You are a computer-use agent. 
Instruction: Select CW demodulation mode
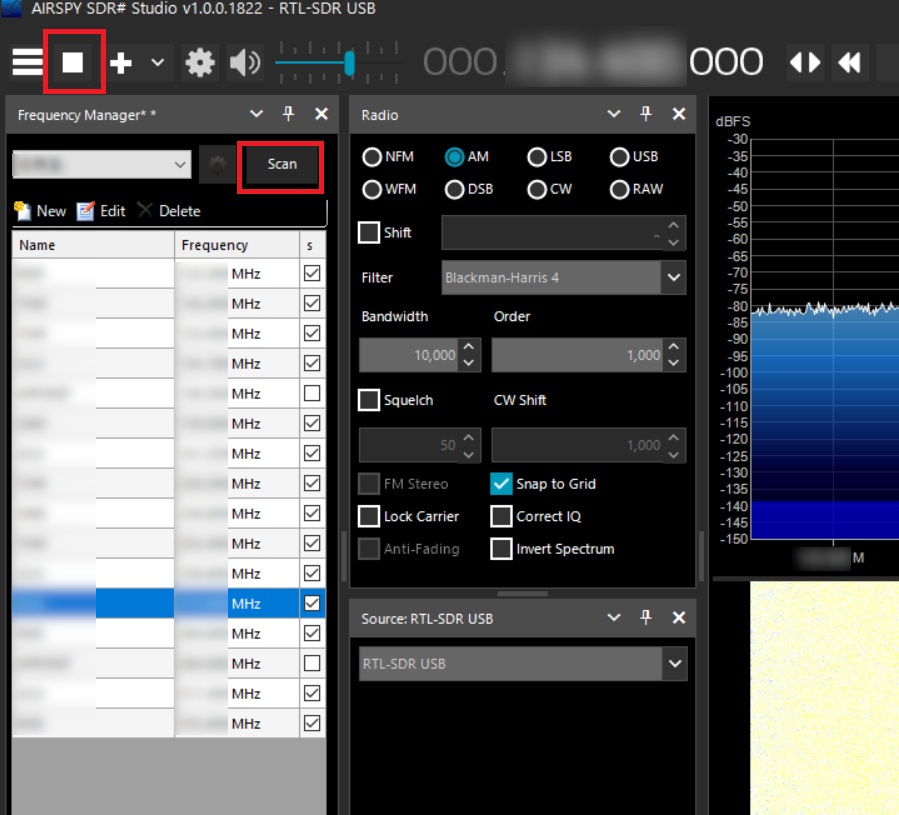tap(537, 189)
